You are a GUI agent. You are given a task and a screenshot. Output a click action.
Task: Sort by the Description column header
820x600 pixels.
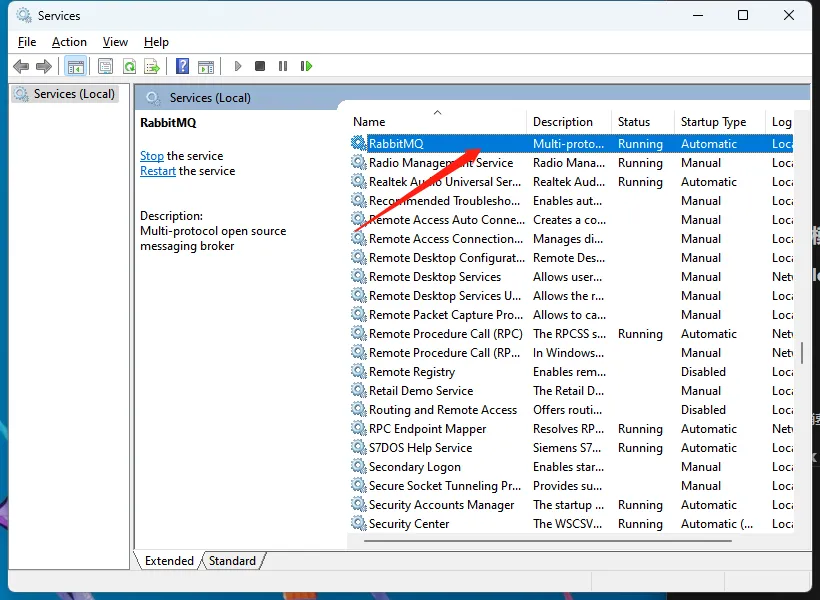(569, 122)
